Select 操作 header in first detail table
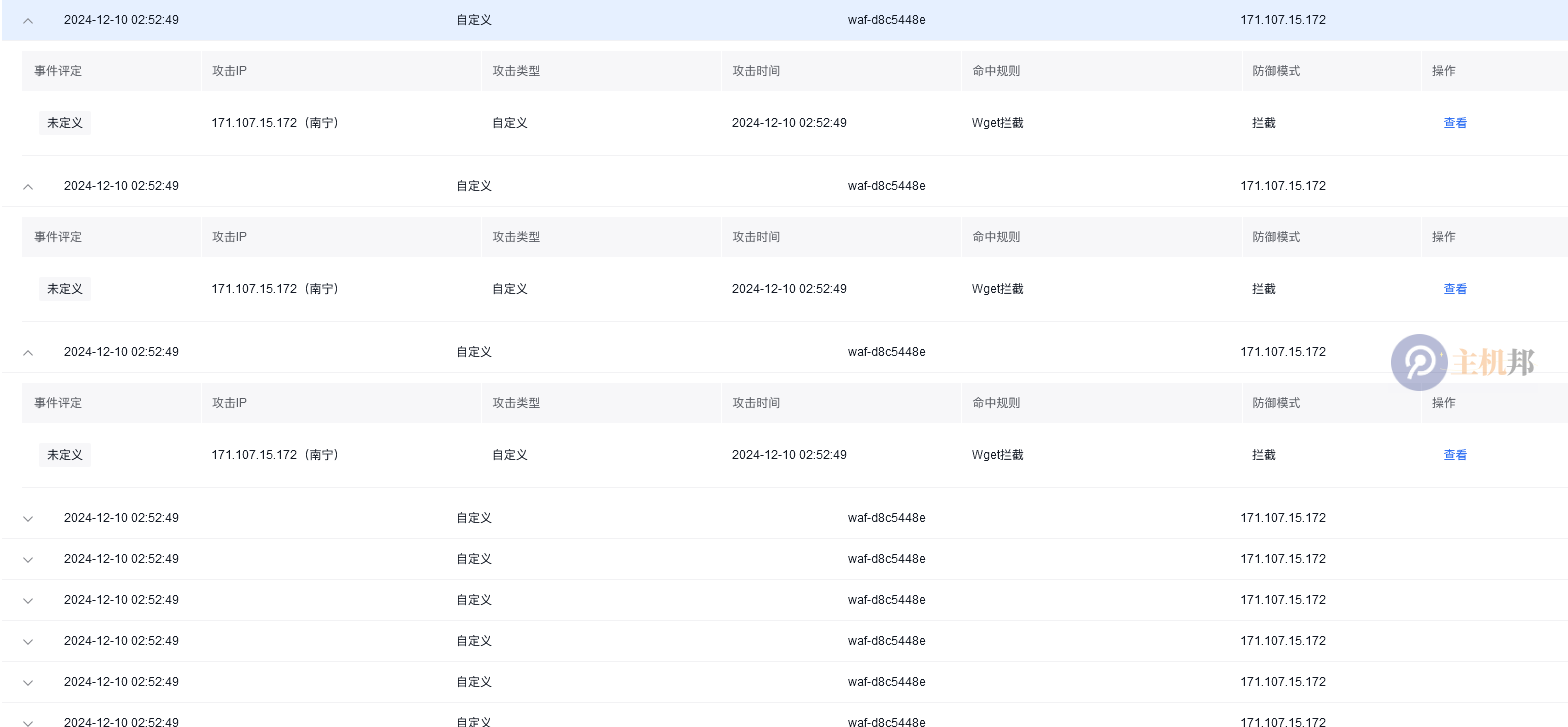This screenshot has height=727, width=1568. click(x=1444, y=71)
